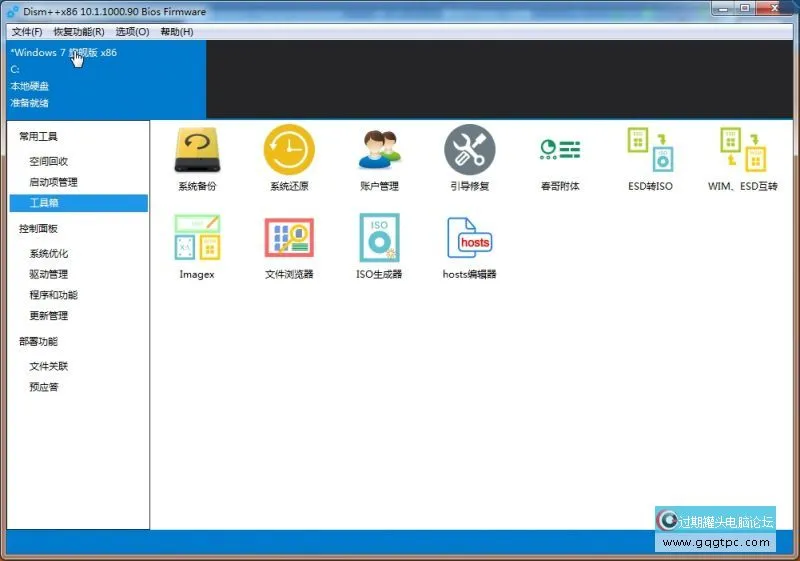The width and height of the screenshot is (800, 561).
Task: Open 更新管理 in the sidebar
Action: point(49,316)
